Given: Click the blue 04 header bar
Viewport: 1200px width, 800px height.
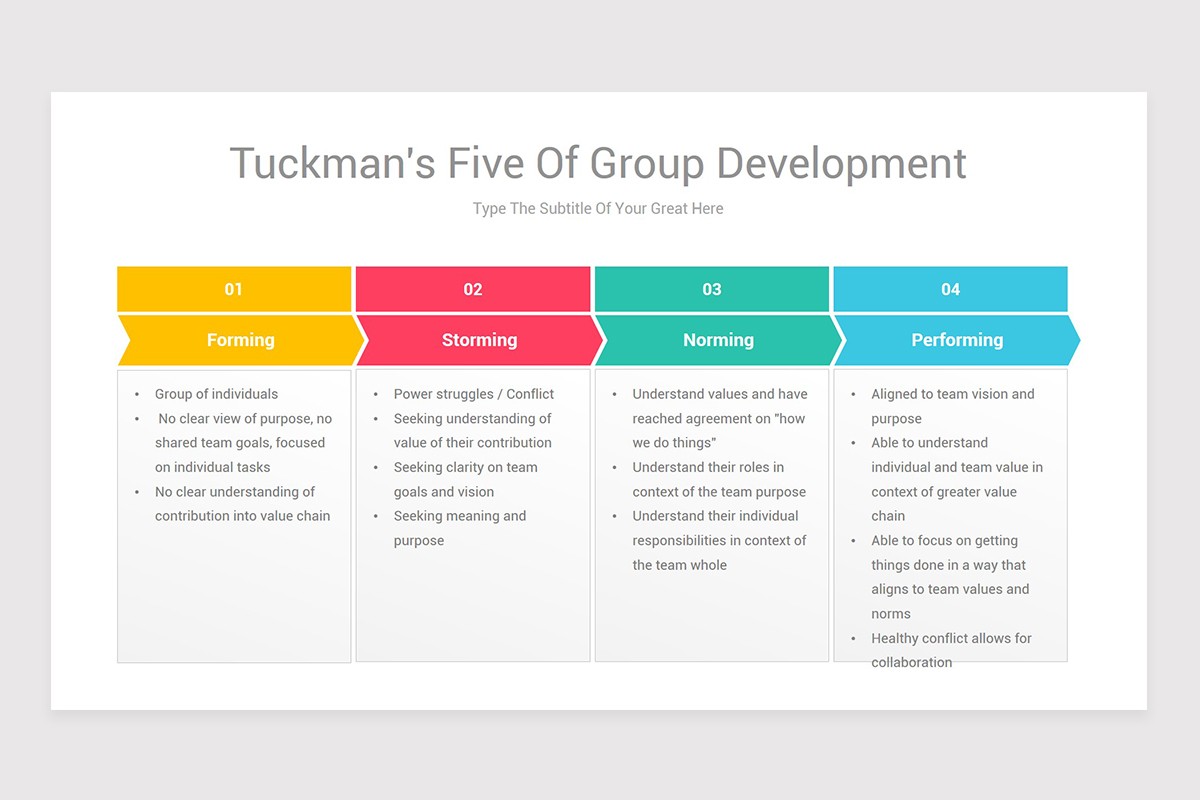Looking at the screenshot, I should pyautogui.click(x=951, y=289).
